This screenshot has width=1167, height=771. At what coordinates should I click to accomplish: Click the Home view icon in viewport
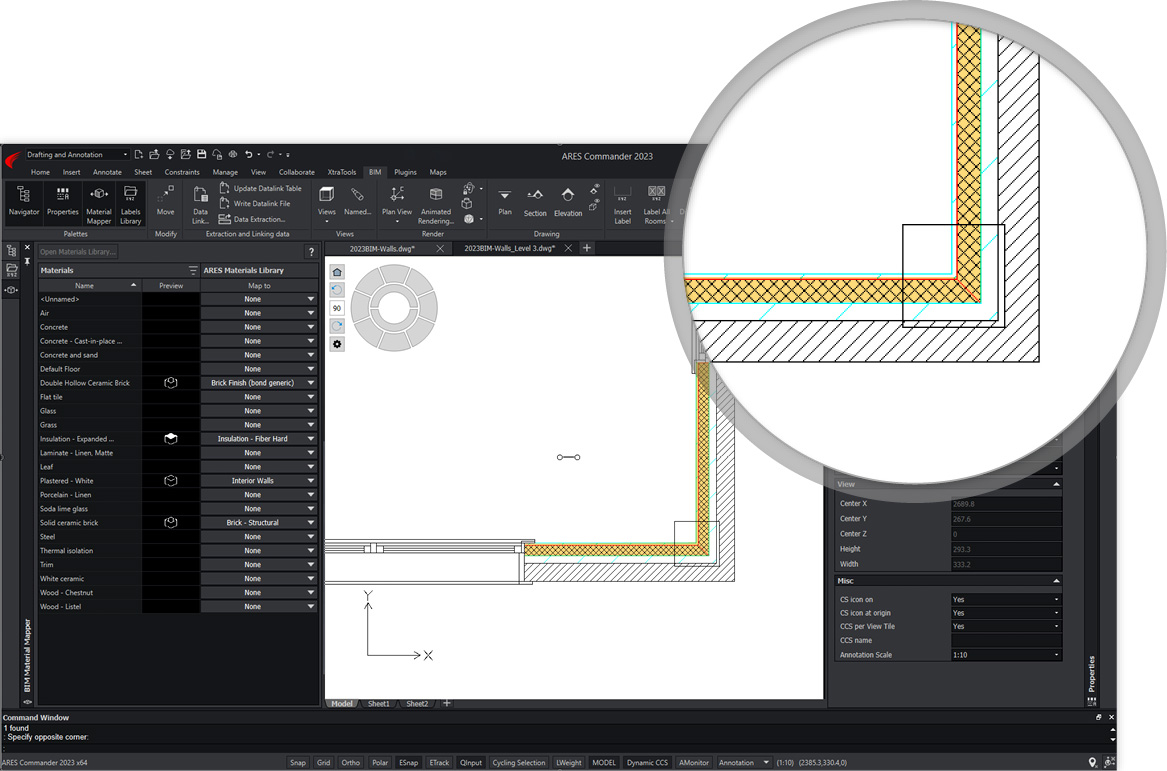337,272
